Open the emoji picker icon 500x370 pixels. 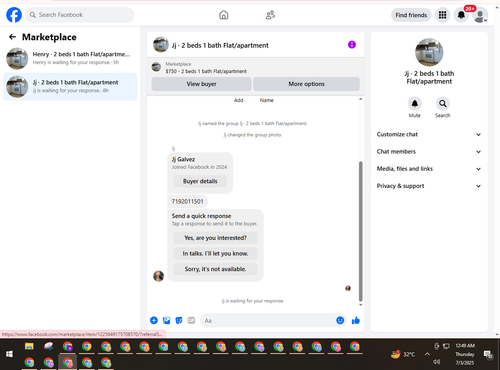click(x=340, y=320)
